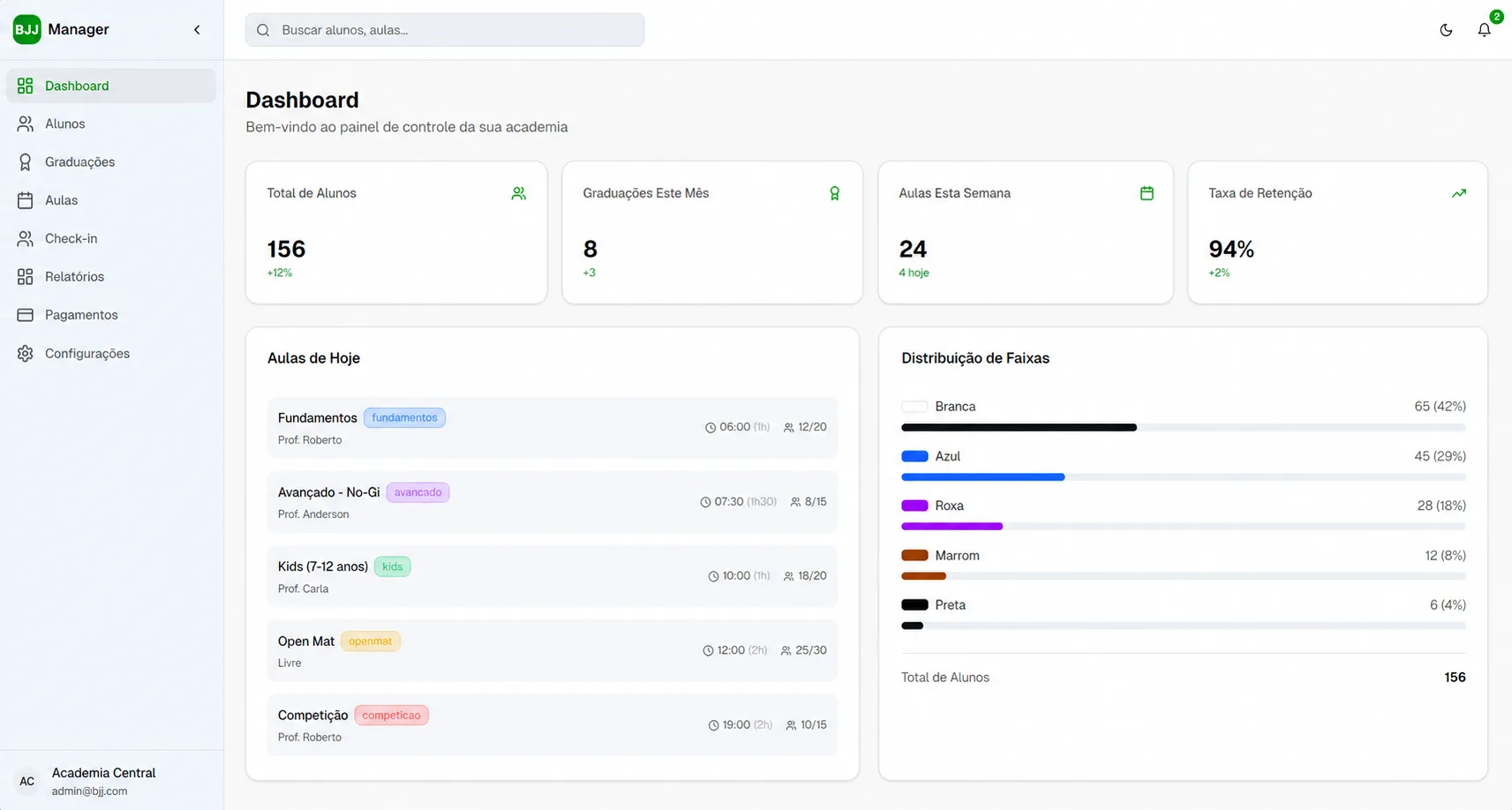Click the clock icon beside 06:00

coord(711,427)
